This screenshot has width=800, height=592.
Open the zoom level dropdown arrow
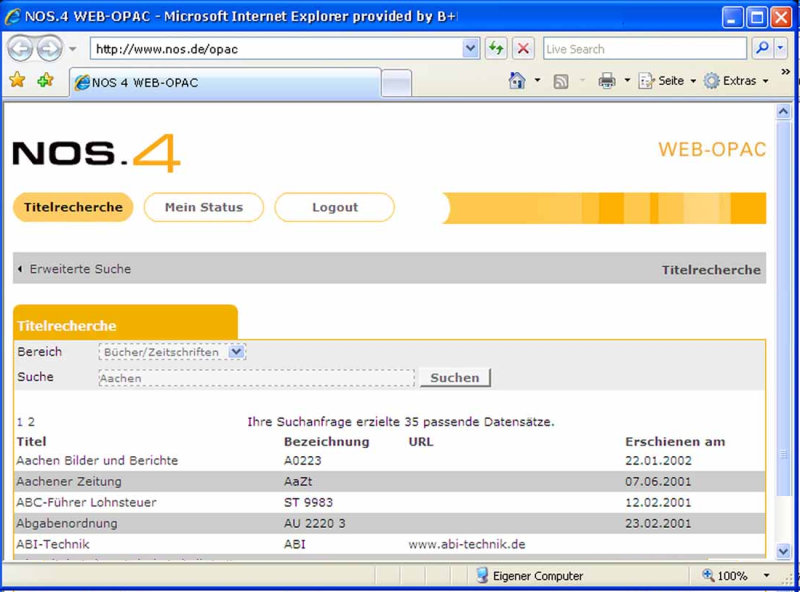[x=766, y=576]
